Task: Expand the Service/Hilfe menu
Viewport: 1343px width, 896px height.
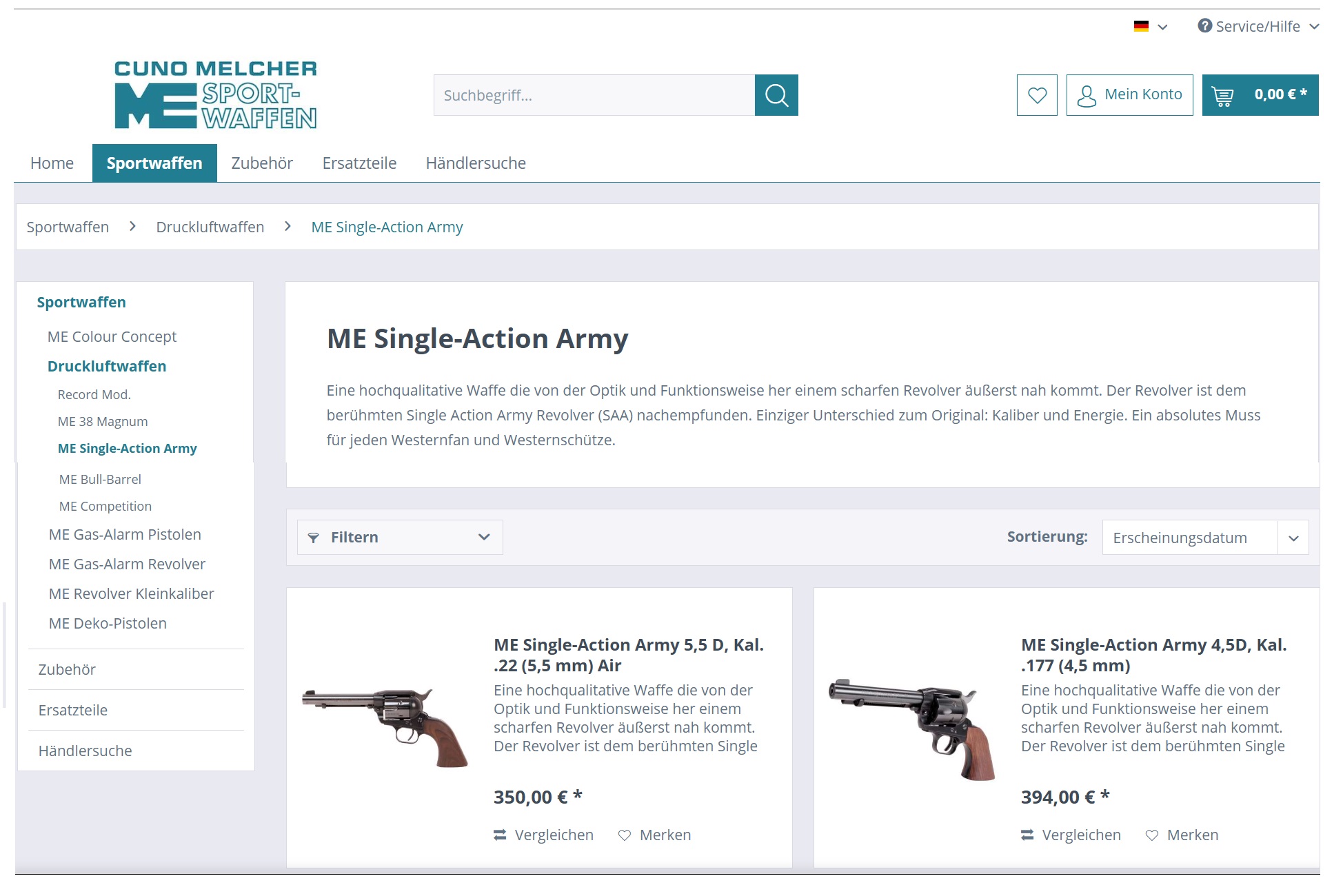Action: click(x=1259, y=26)
